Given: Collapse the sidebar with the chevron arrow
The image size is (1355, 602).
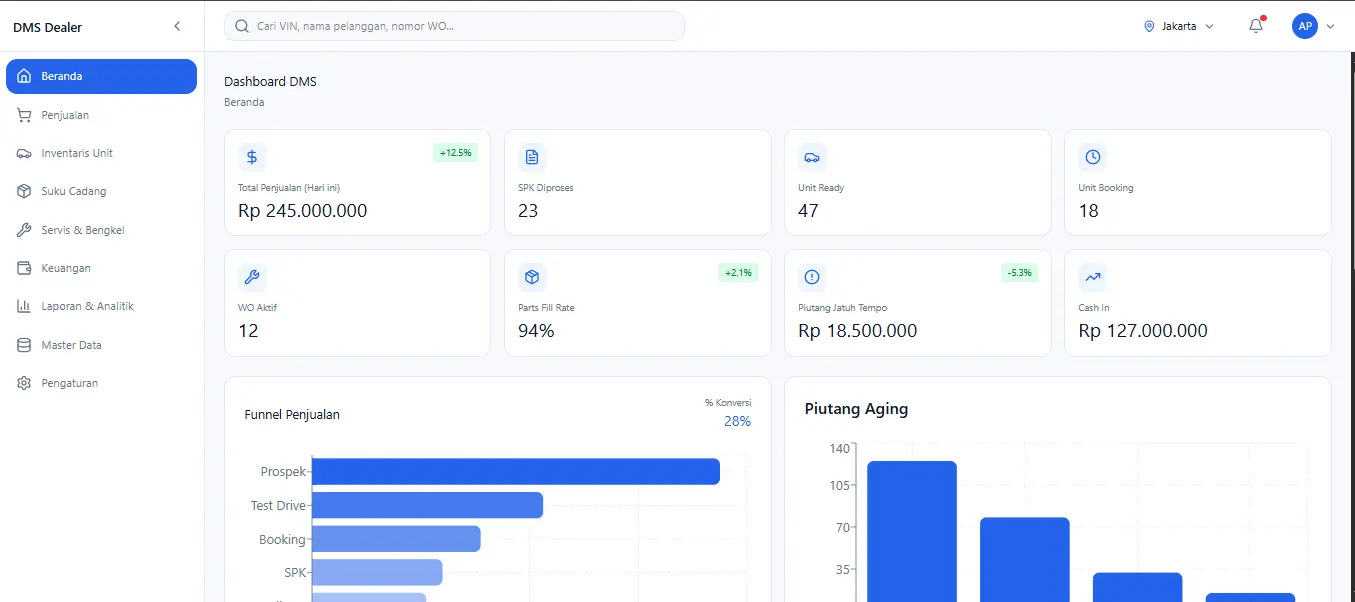Looking at the screenshot, I should [x=177, y=27].
